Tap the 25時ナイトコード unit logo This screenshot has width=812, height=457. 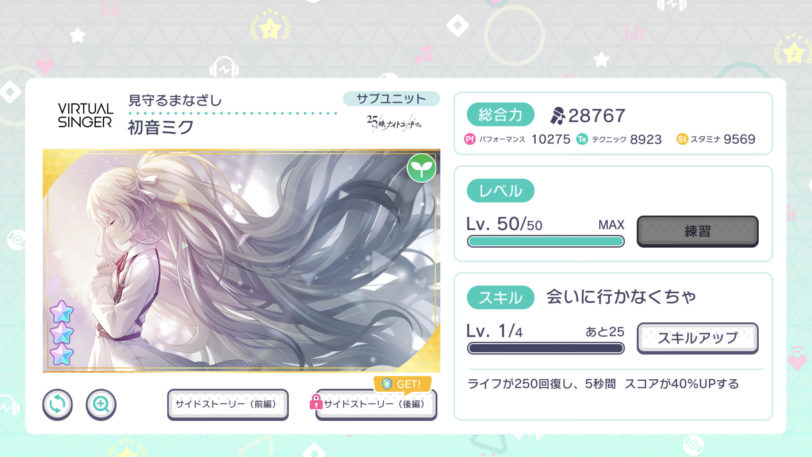click(394, 123)
